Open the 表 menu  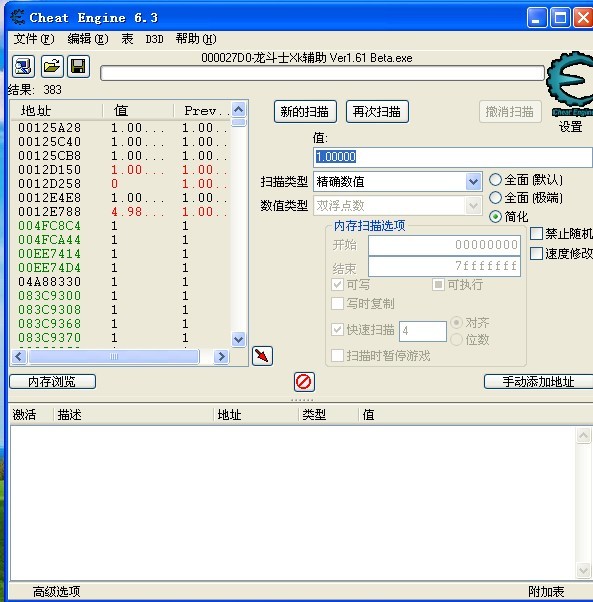[127, 39]
